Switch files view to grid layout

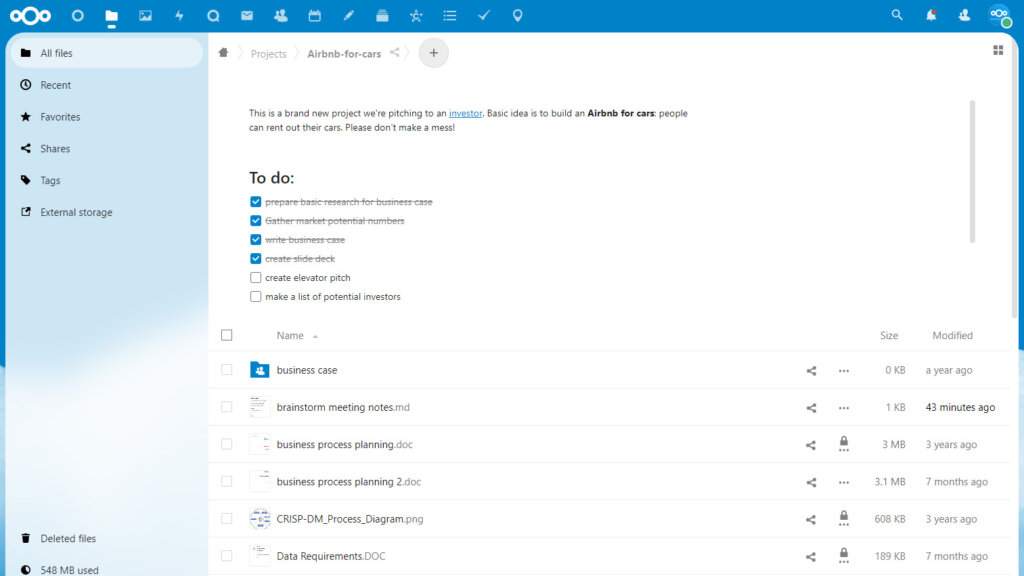tap(997, 48)
